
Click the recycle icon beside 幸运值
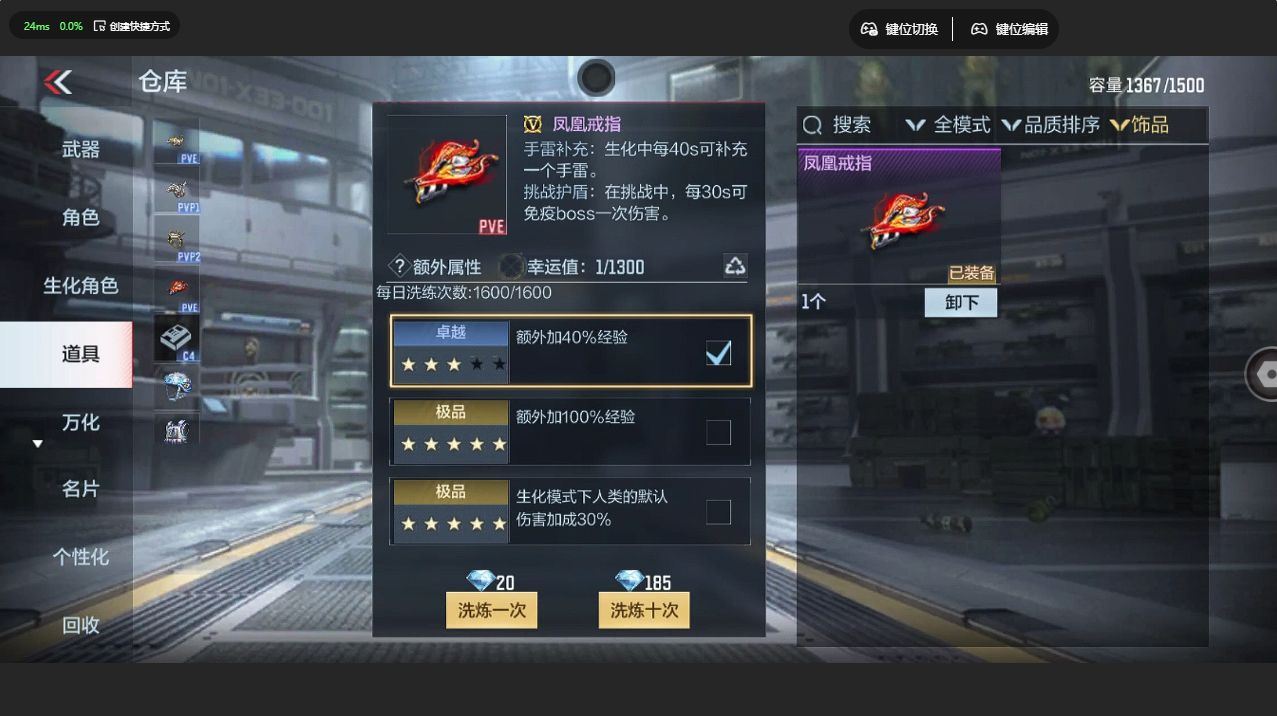pos(735,265)
